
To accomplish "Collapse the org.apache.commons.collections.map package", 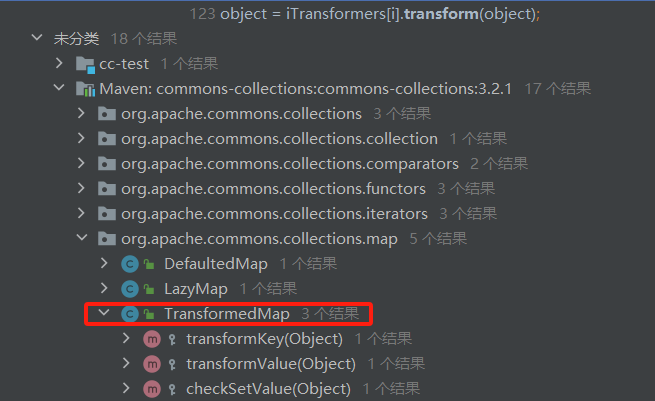I will click(x=82, y=238).
